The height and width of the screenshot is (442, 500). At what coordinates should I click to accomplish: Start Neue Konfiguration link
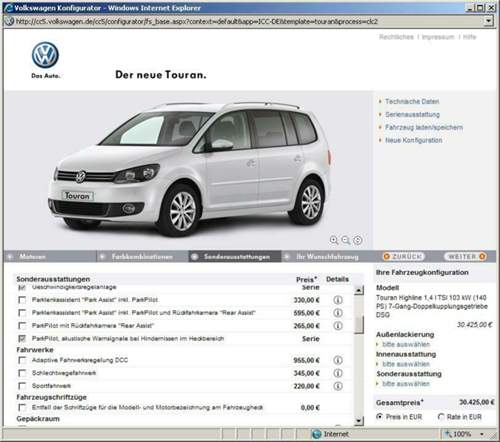[414, 140]
